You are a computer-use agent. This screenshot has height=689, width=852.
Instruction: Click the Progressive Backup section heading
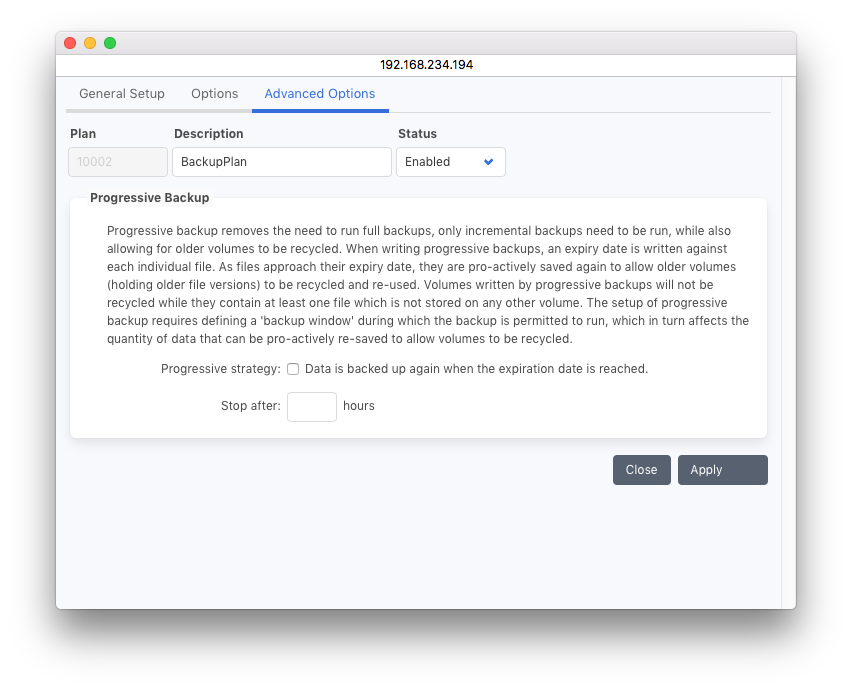(150, 198)
